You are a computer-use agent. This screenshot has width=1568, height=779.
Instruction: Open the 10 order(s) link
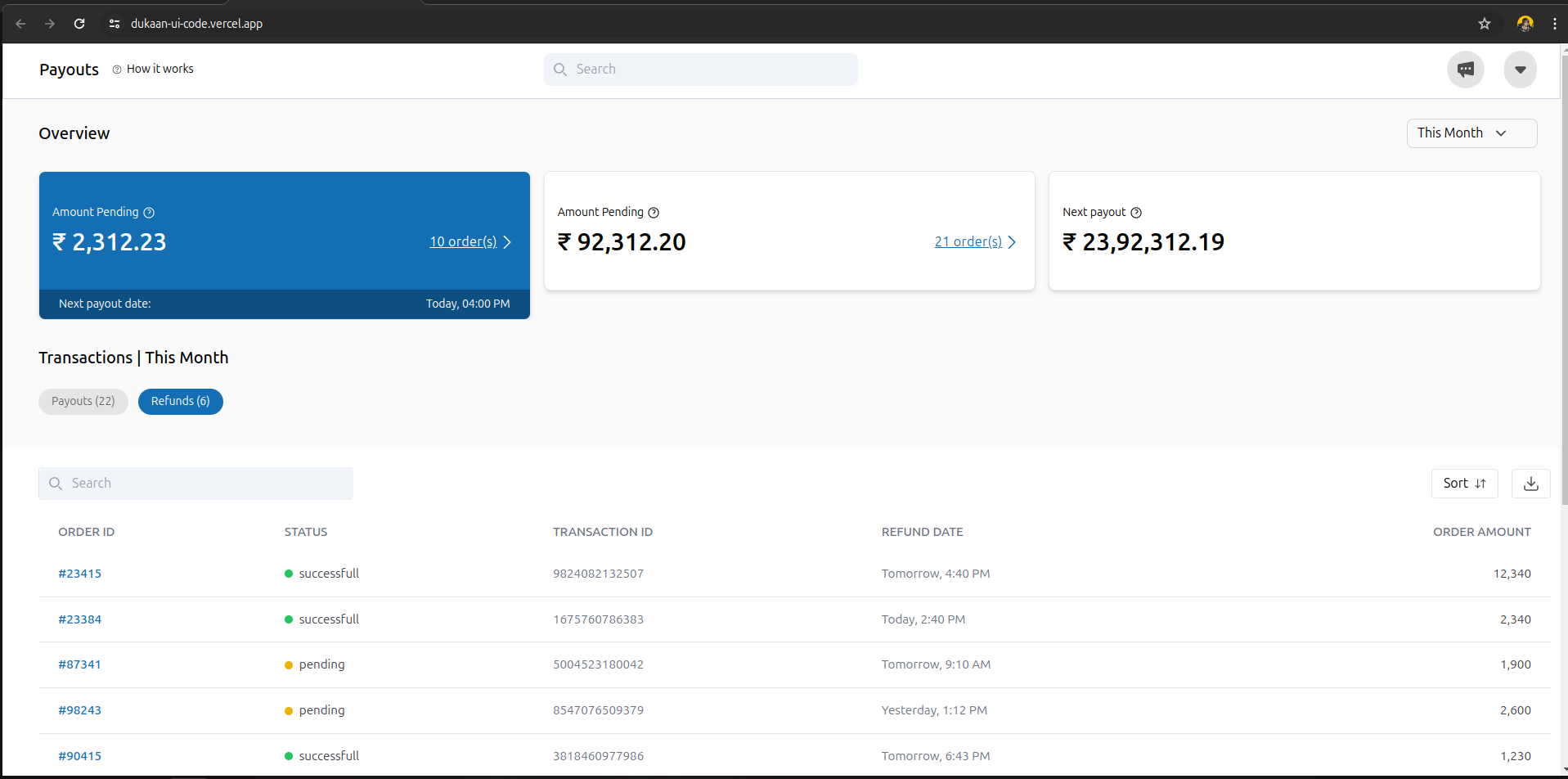(x=463, y=242)
